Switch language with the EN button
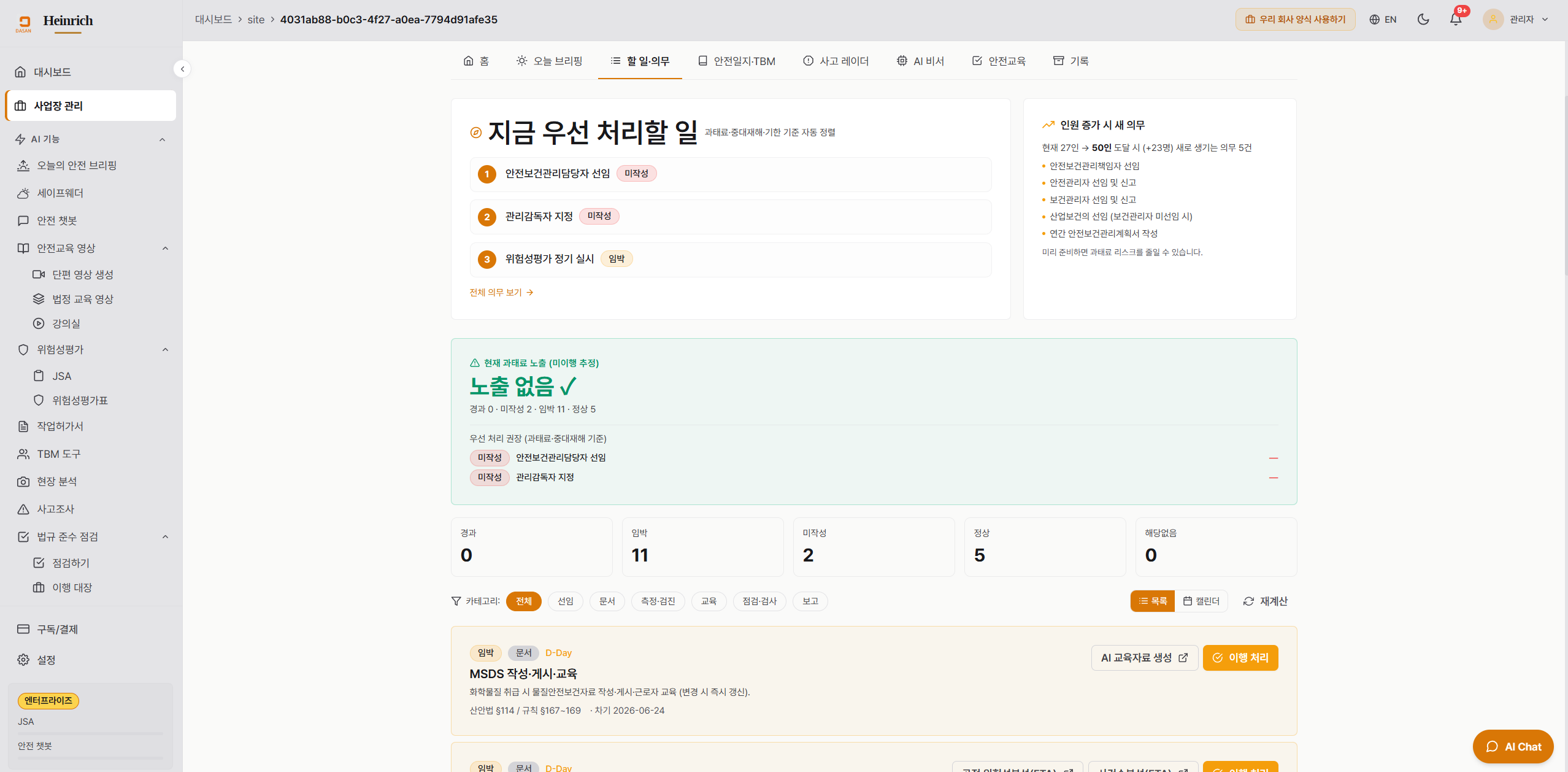Viewport: 1568px width, 772px height. [1383, 20]
